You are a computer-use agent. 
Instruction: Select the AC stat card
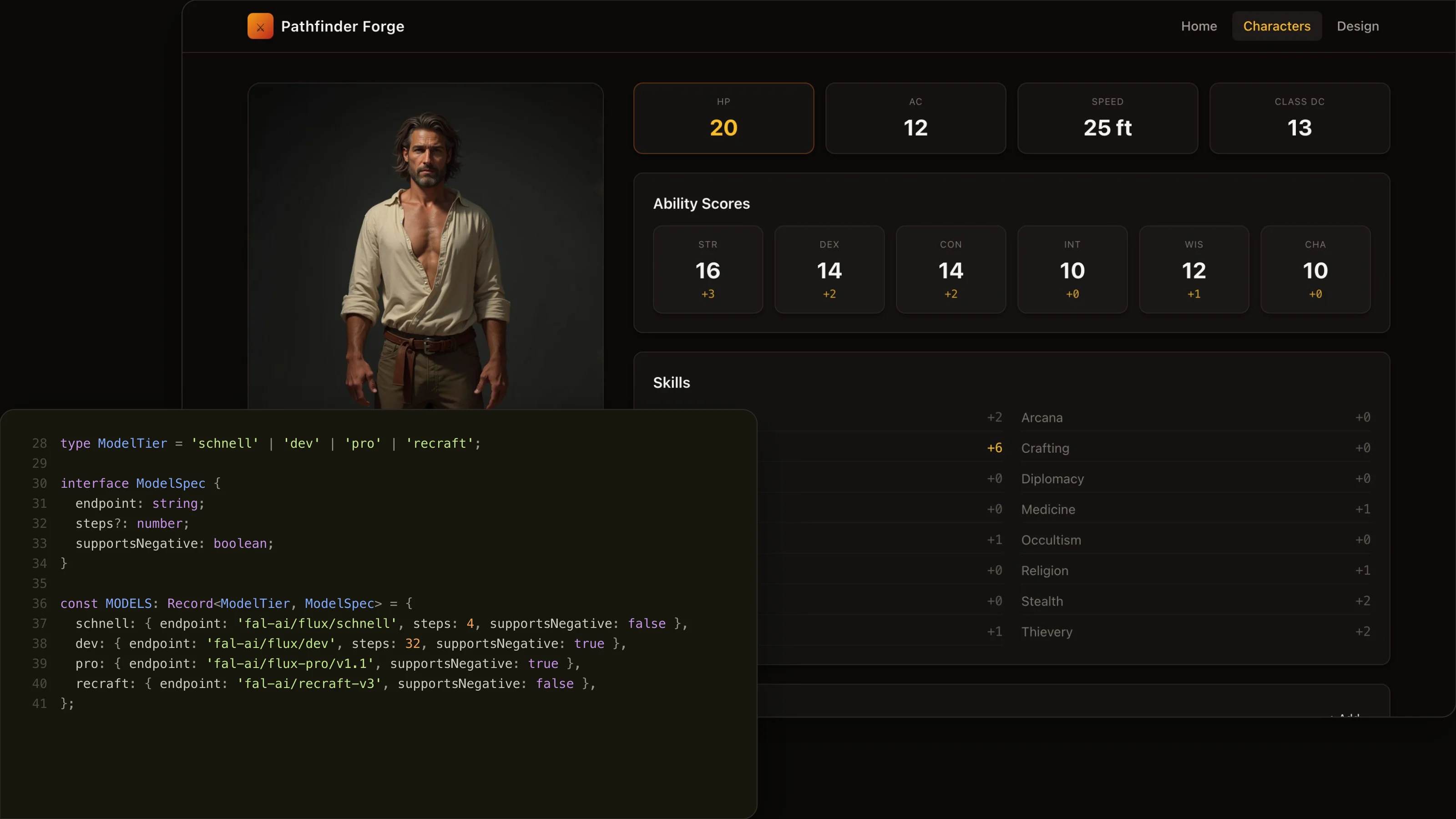coord(915,118)
